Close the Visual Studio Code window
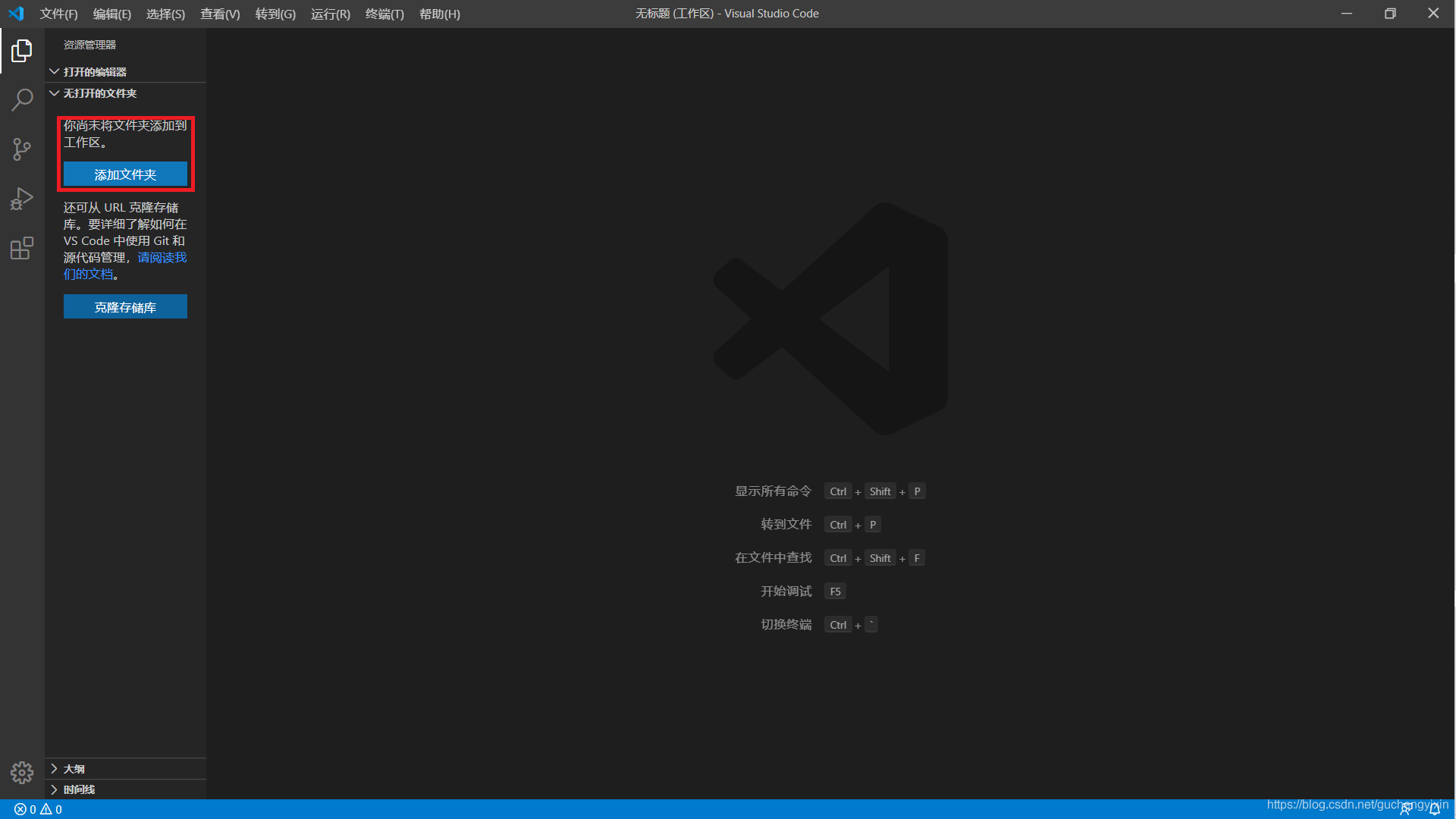 point(1433,14)
